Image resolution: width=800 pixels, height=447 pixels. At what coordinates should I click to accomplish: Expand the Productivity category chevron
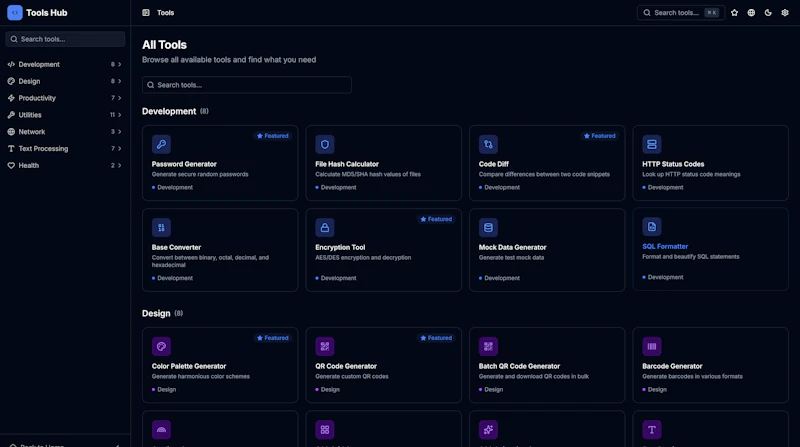[119, 98]
